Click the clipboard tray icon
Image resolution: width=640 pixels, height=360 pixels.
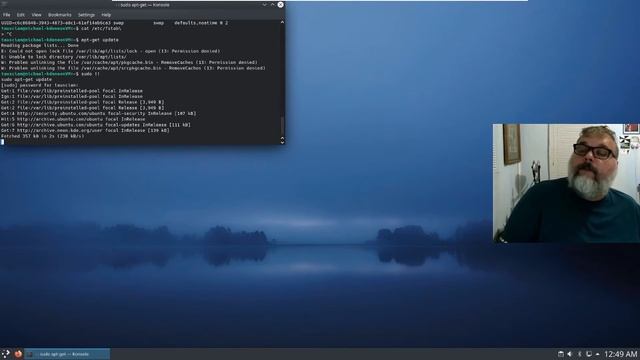561,354
